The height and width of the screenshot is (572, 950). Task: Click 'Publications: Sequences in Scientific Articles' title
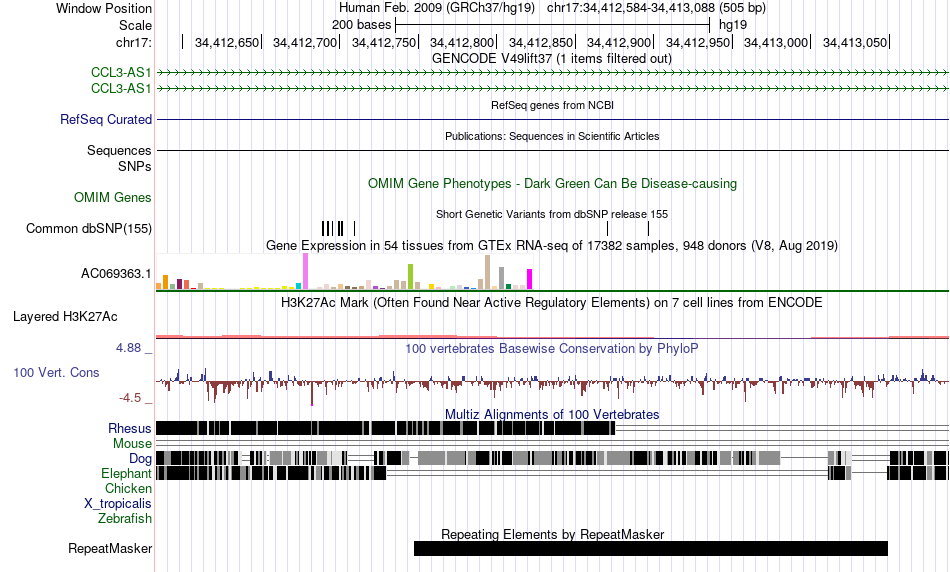pos(552,136)
